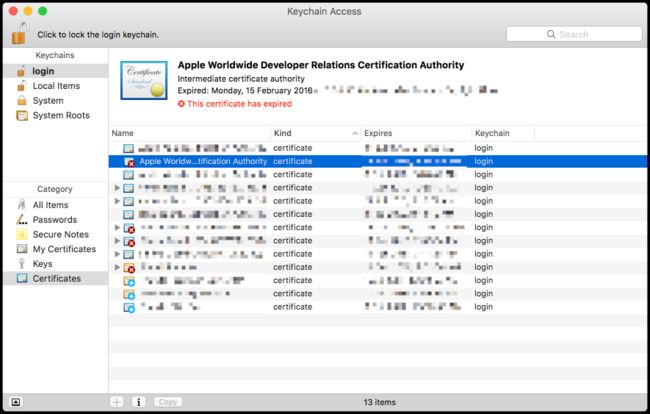Sort the list by Kind column

[x=316, y=133]
